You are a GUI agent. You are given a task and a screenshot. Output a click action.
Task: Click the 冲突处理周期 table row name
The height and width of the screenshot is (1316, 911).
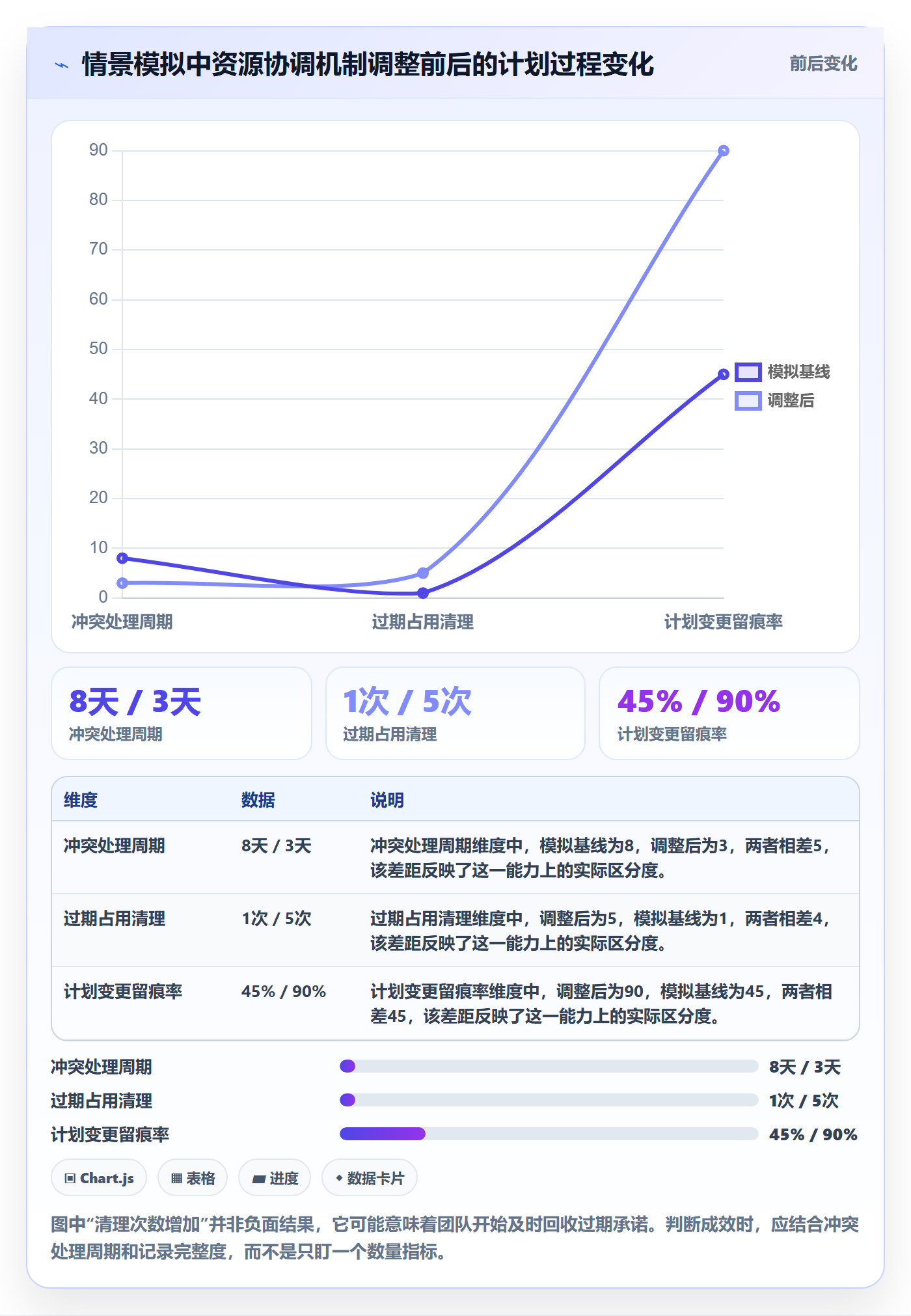click(115, 846)
